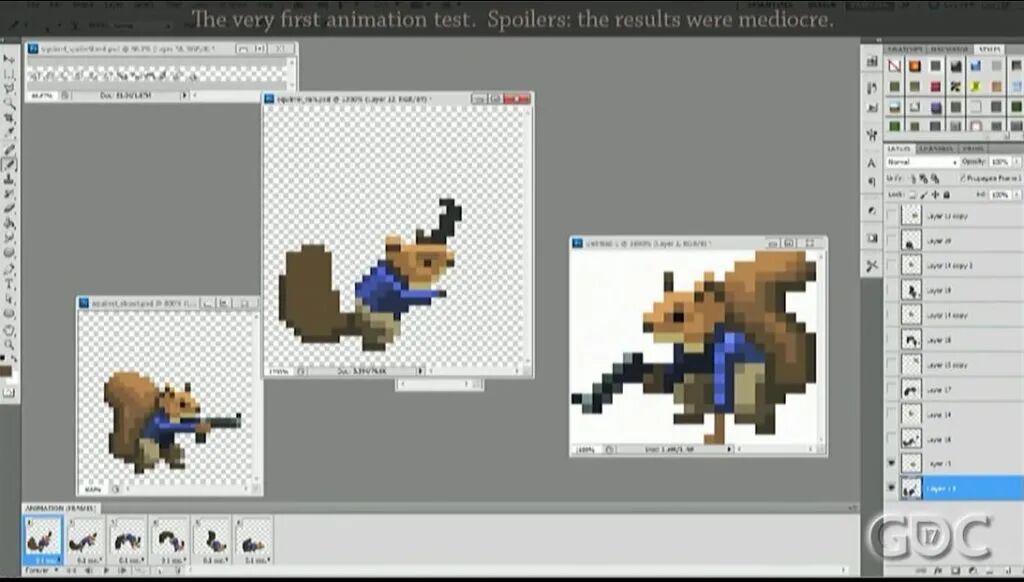Open frame 6 delay time dropdown
1024x582 pixels.
click(255, 560)
